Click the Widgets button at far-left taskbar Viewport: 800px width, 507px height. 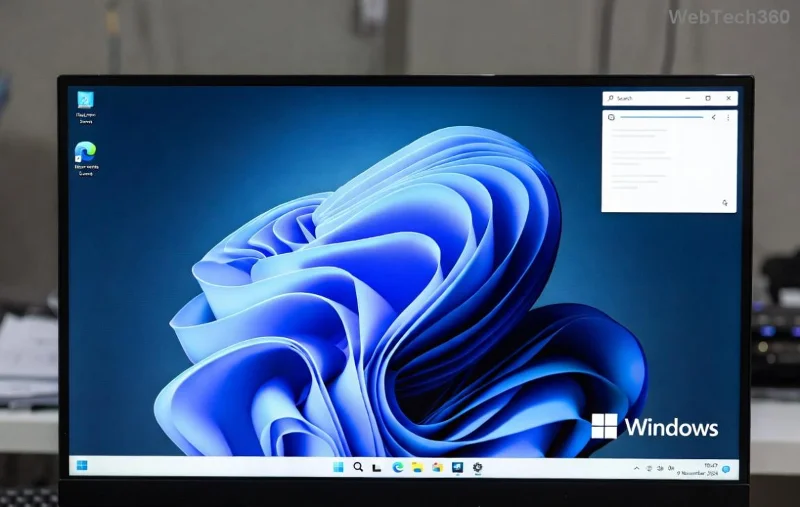point(81,466)
